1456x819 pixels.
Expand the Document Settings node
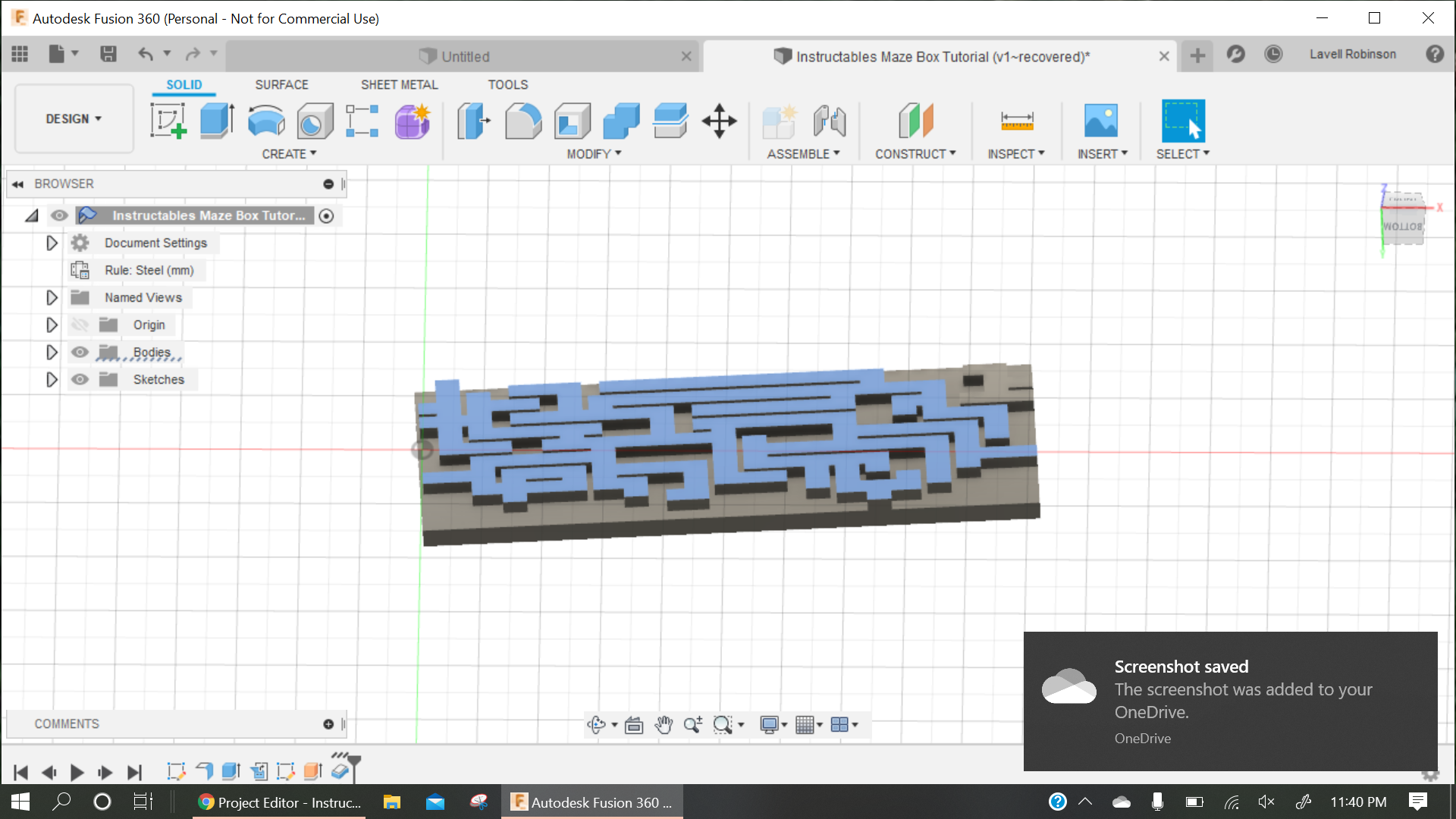52,243
